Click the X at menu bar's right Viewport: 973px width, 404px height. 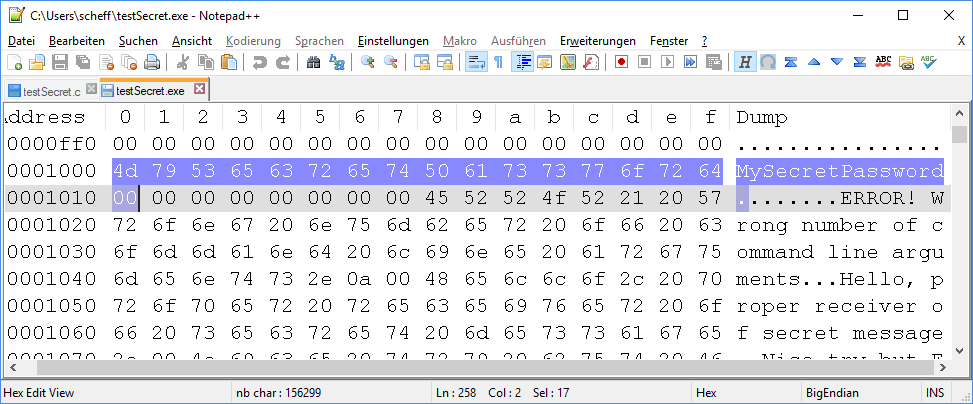pyautogui.click(x=961, y=41)
